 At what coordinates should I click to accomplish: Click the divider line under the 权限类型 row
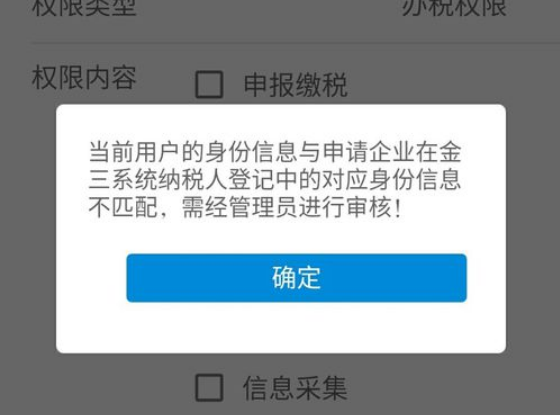tap(296, 44)
